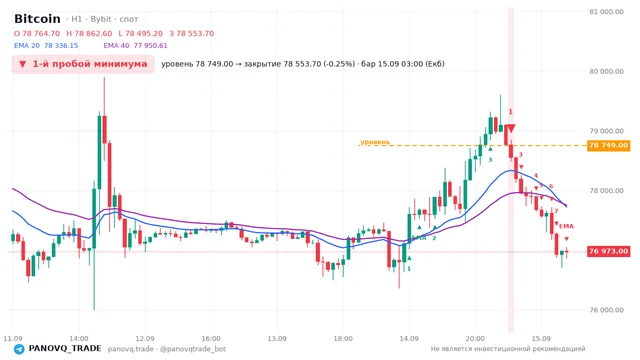
Task: Click the 79 000.00 price axis label
Action: pos(607,131)
